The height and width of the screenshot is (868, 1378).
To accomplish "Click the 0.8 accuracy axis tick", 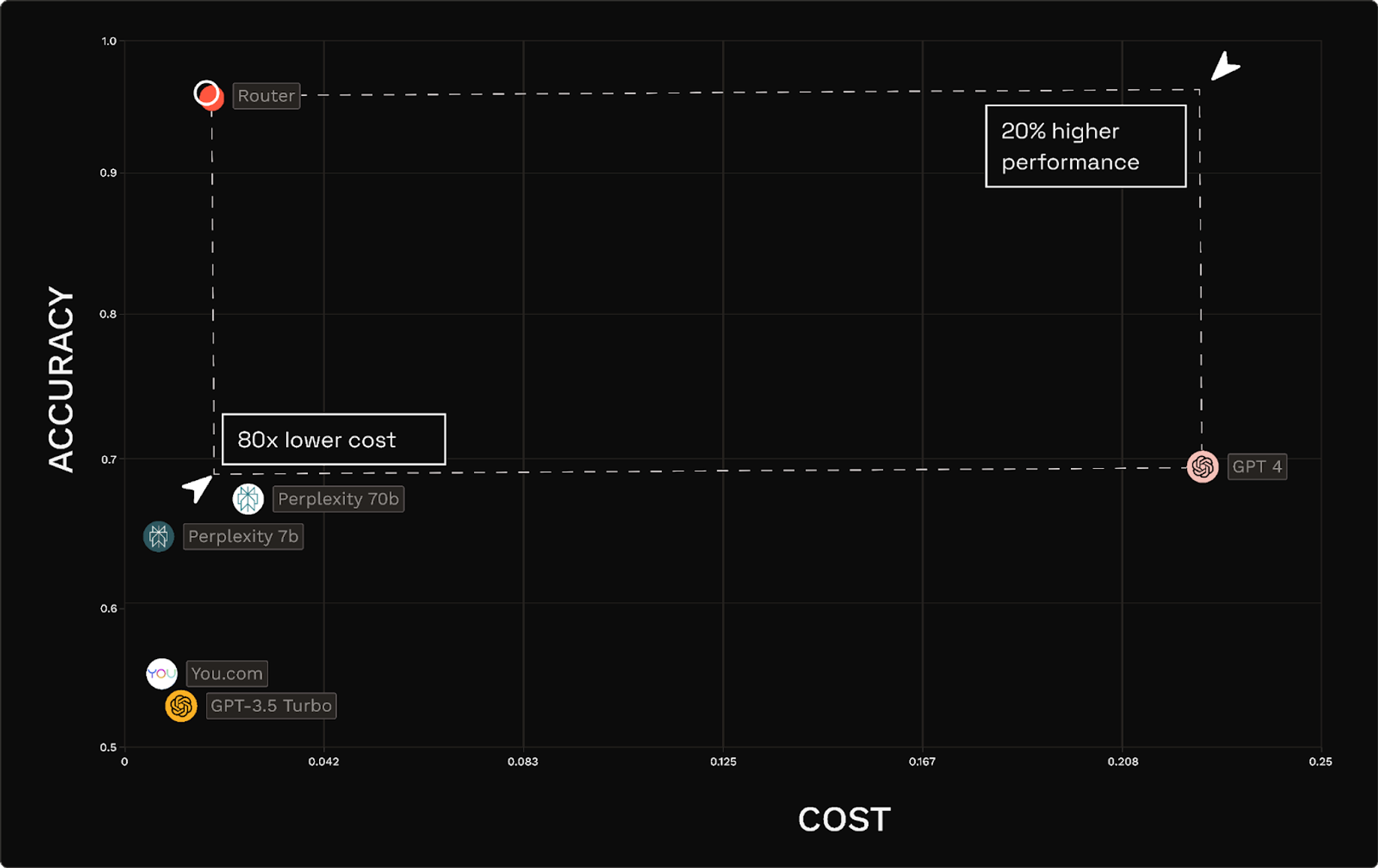I will 109,314.
